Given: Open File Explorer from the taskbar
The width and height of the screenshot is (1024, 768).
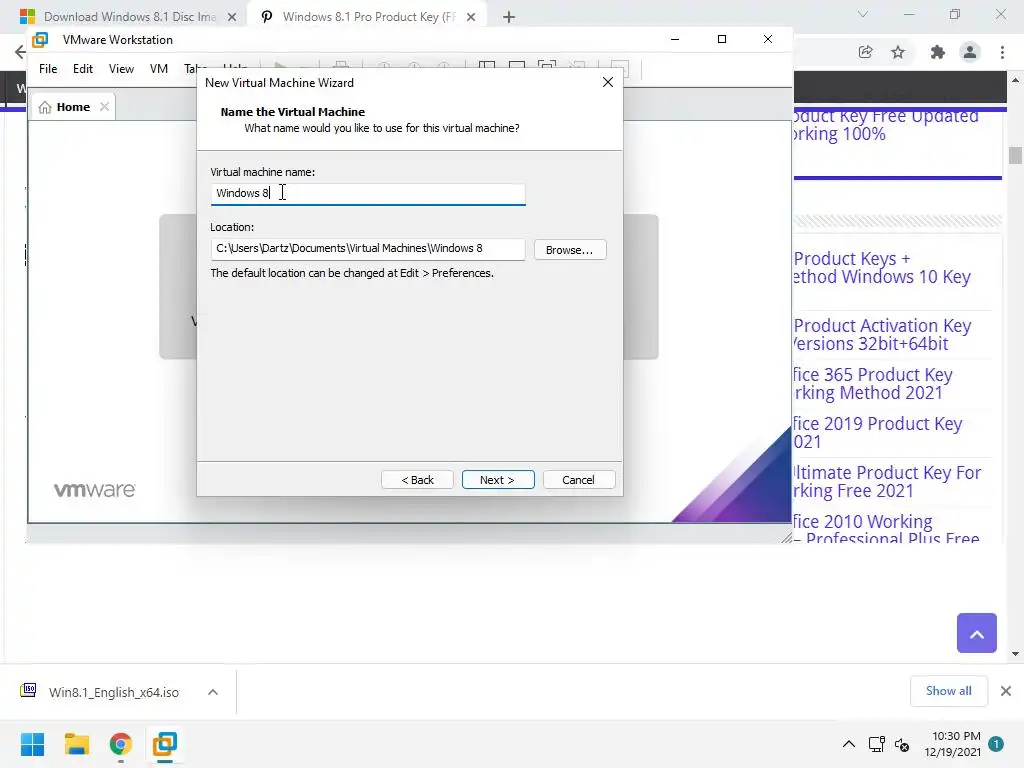Looking at the screenshot, I should pos(76,744).
